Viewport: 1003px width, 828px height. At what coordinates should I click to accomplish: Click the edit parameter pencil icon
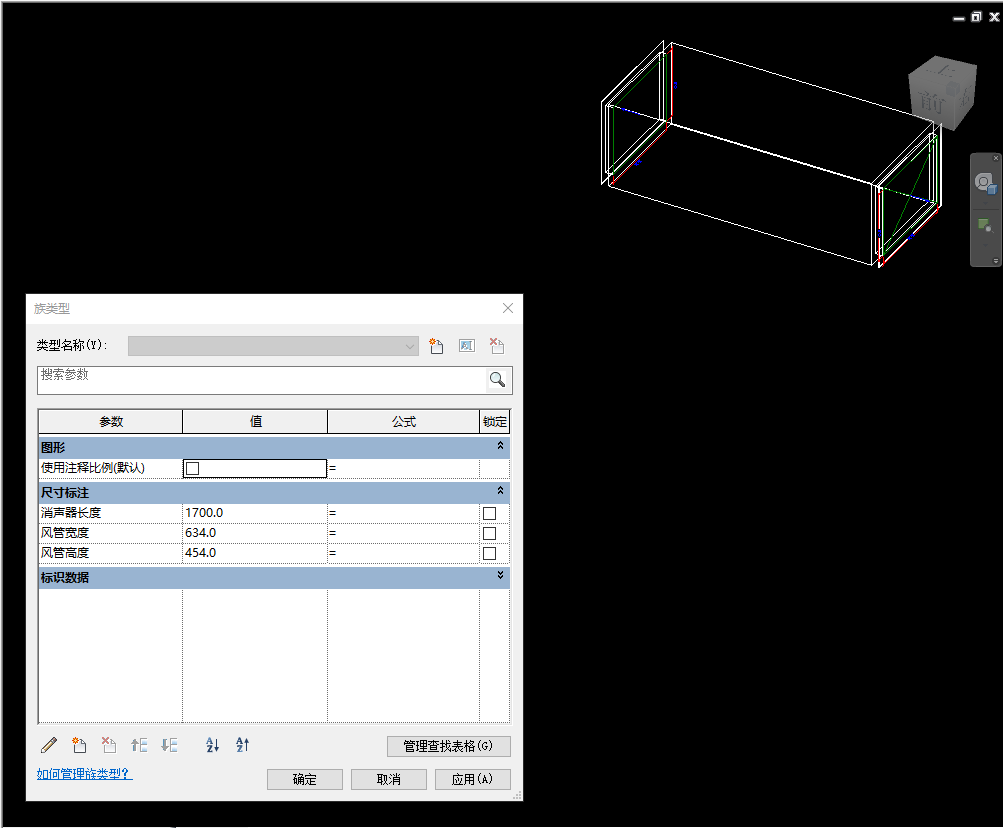pyautogui.click(x=49, y=745)
